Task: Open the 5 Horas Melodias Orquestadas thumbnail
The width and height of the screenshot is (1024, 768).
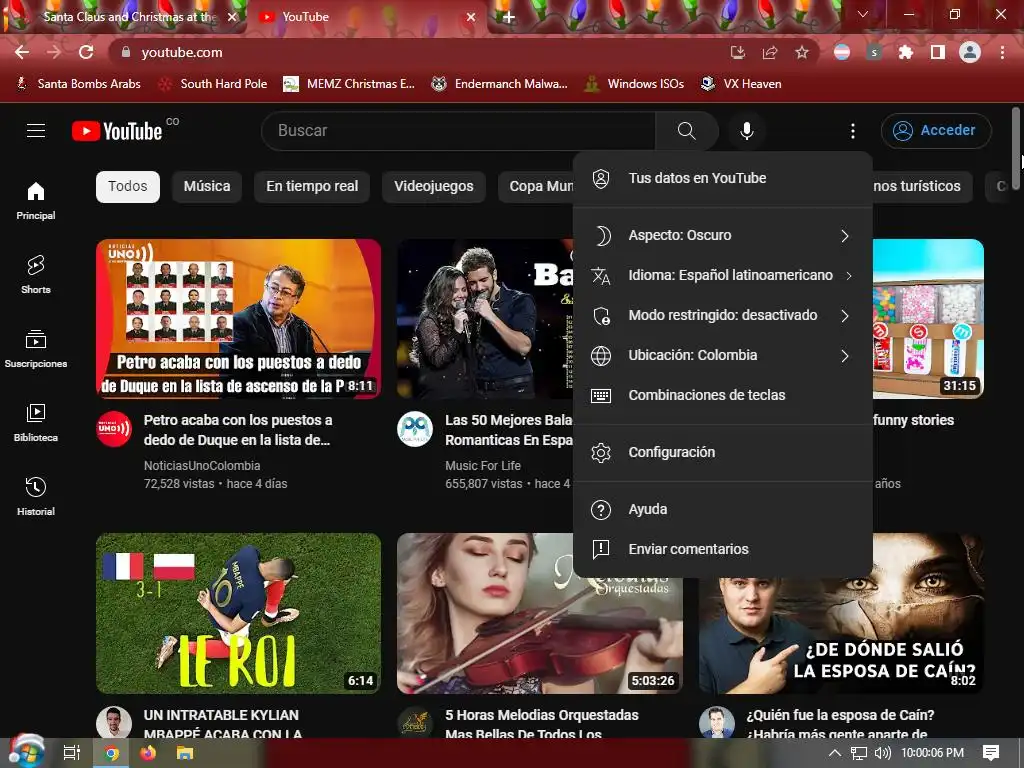Action: tap(539, 613)
